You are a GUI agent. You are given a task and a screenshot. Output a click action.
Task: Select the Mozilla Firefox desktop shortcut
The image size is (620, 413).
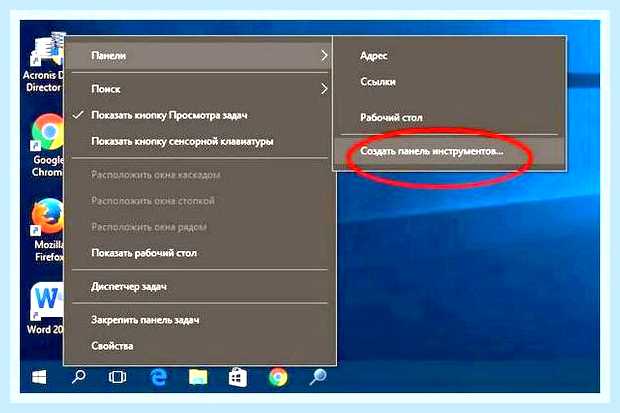tap(47, 230)
